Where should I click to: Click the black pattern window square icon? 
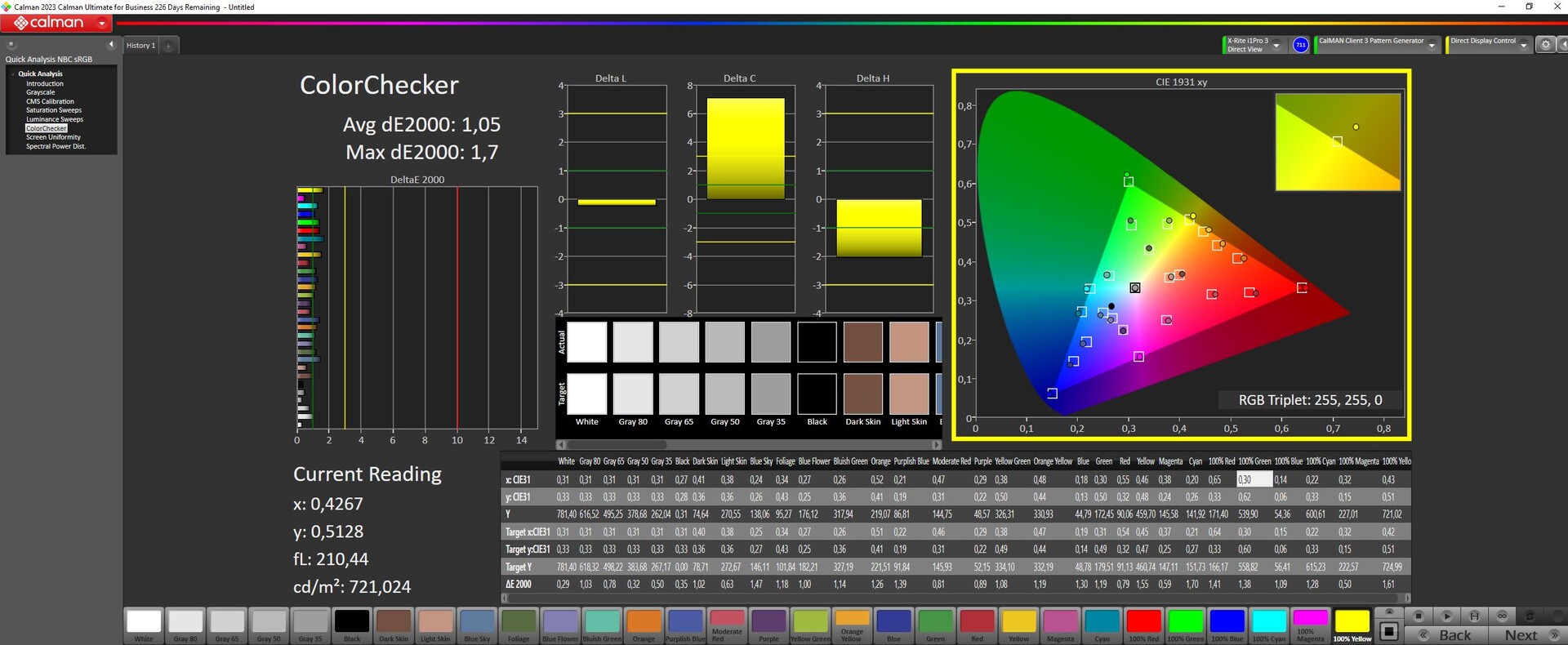click(1389, 631)
